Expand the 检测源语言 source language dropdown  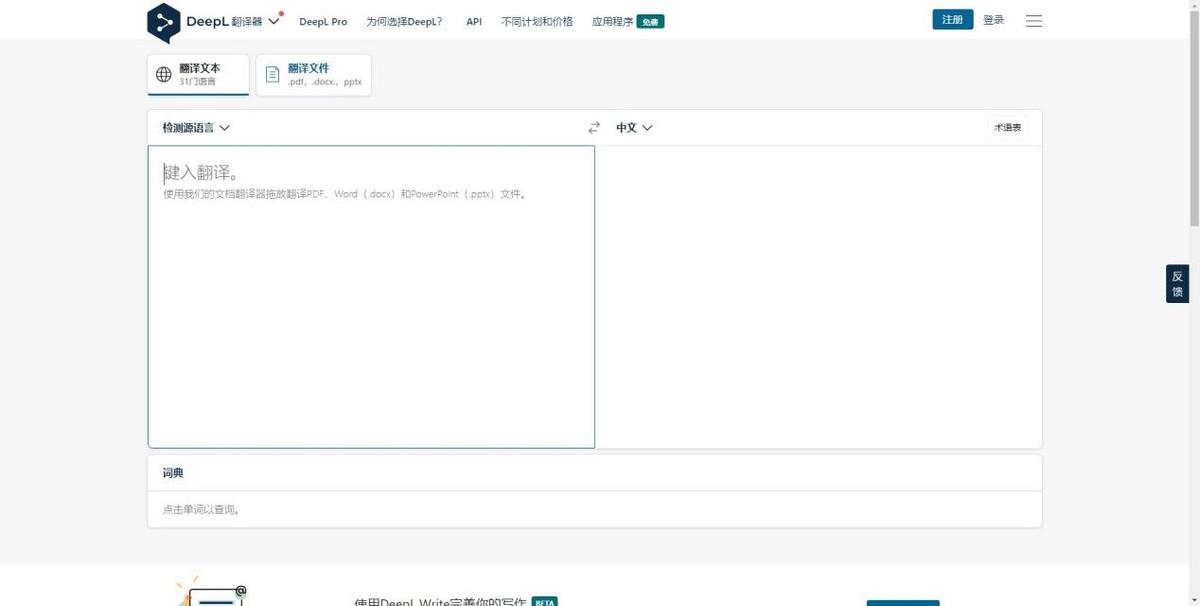point(196,128)
